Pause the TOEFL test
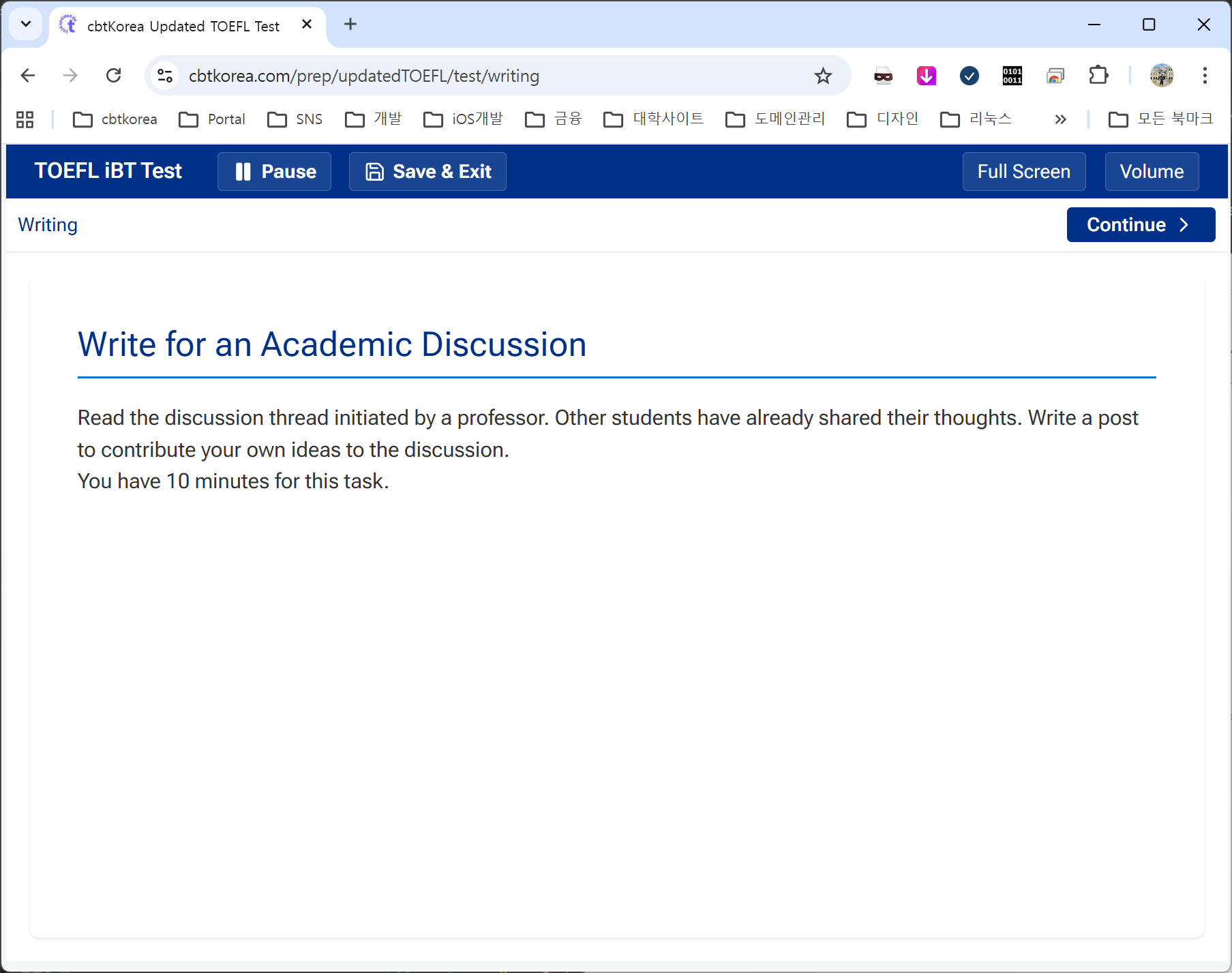1232x973 pixels. coord(274,171)
